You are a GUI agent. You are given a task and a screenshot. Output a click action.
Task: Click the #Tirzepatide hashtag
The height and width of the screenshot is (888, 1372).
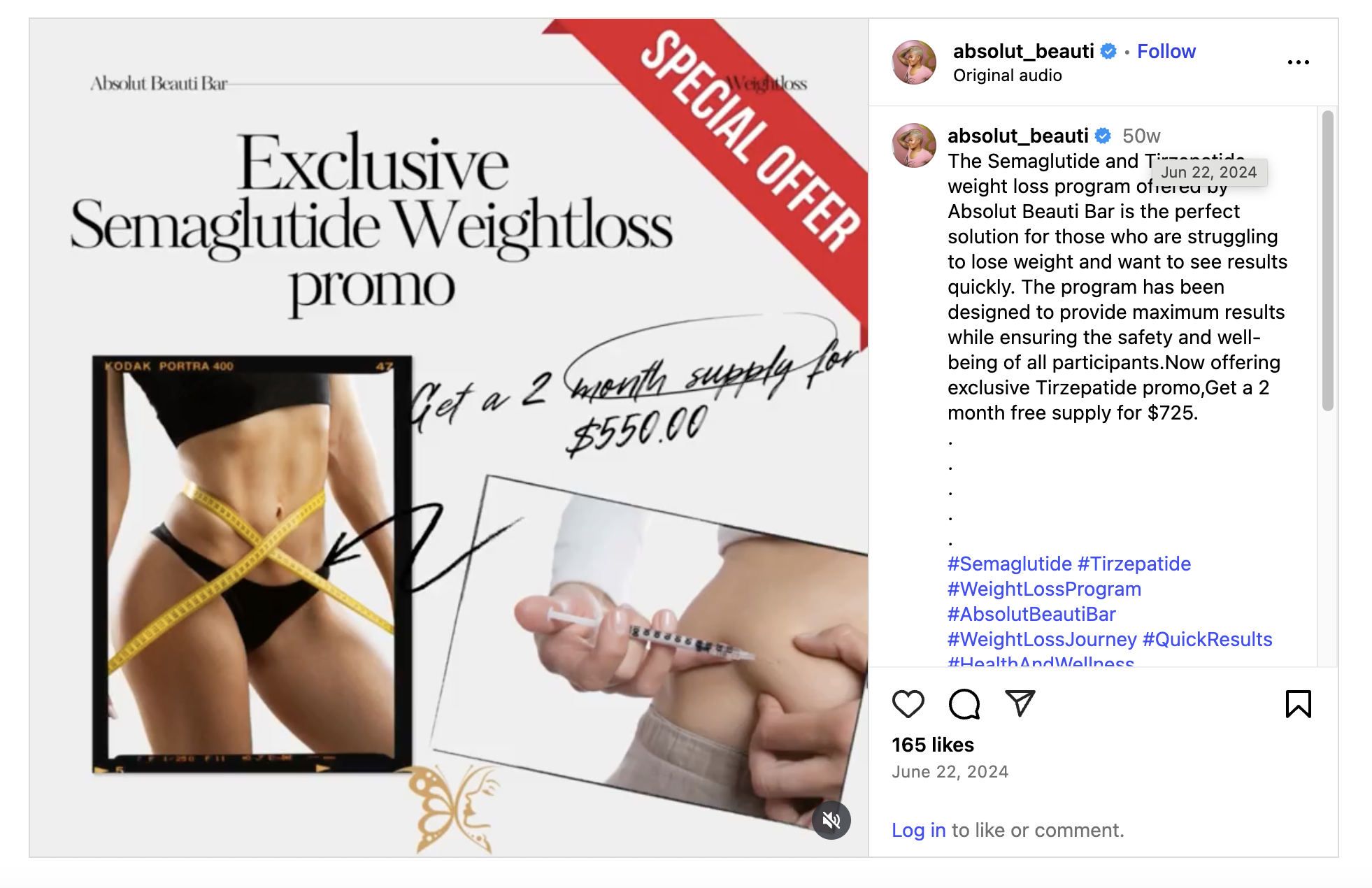1134,564
